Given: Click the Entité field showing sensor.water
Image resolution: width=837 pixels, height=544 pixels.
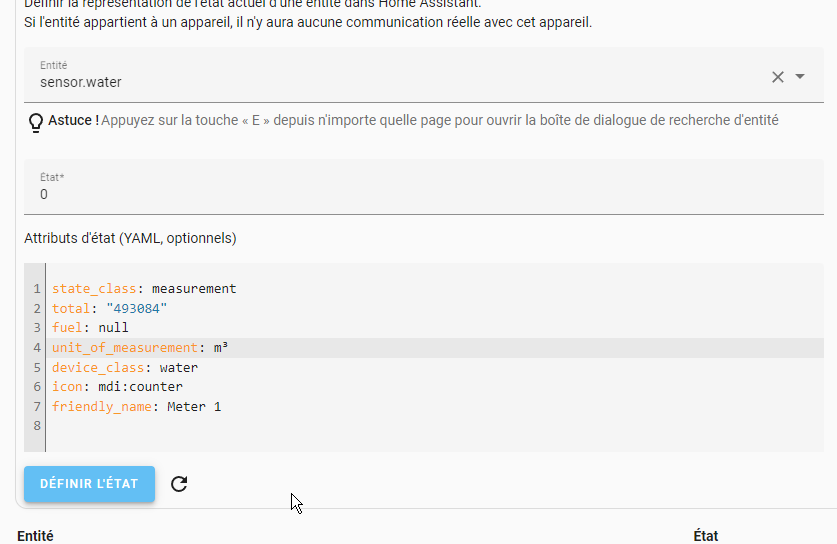Looking at the screenshot, I should 424,75.
